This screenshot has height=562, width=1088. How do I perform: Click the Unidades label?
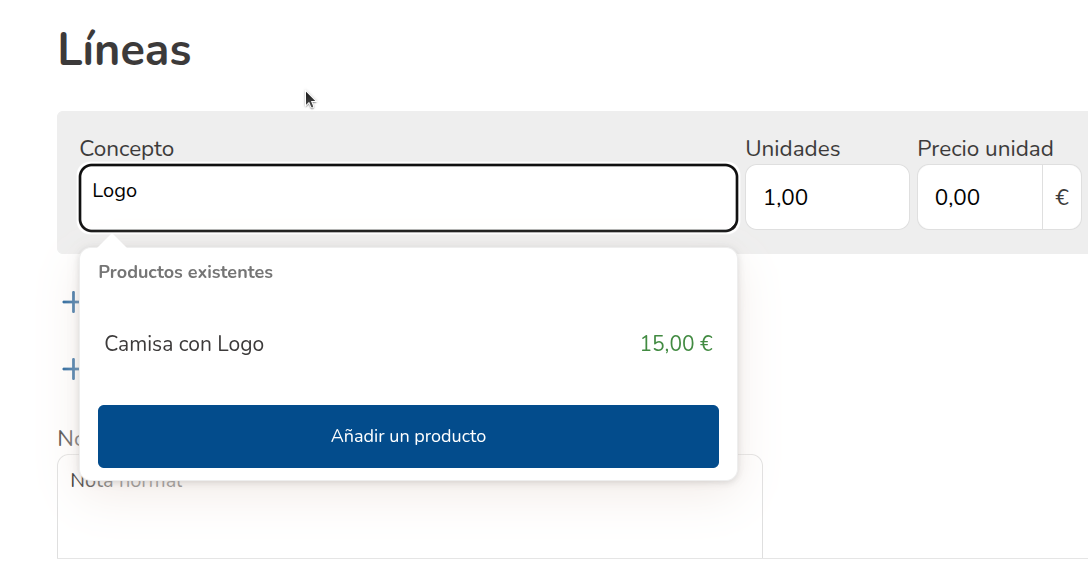(792, 149)
